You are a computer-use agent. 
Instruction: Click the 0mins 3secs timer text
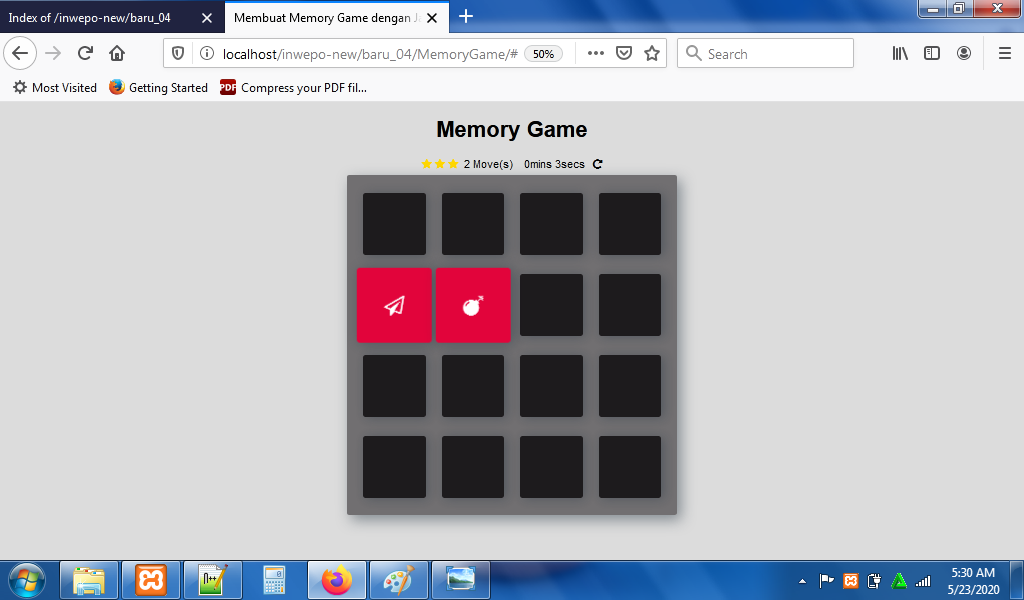tap(554, 165)
